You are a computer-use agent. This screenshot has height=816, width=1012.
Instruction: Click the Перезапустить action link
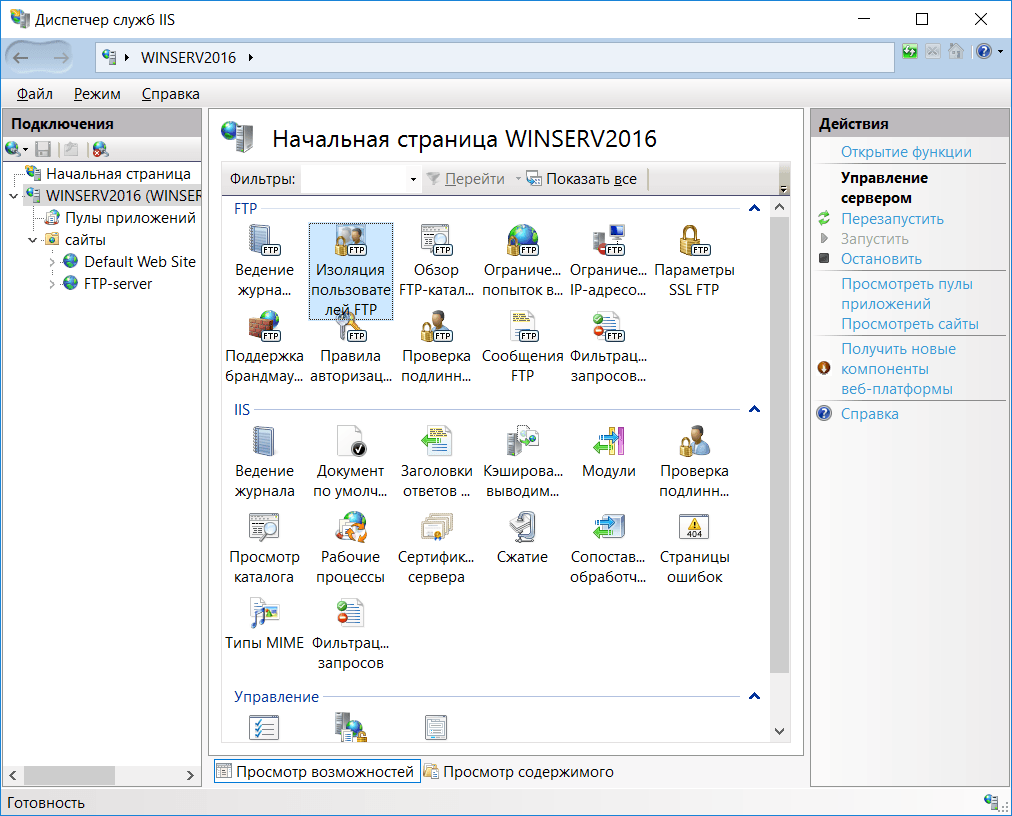click(892, 219)
